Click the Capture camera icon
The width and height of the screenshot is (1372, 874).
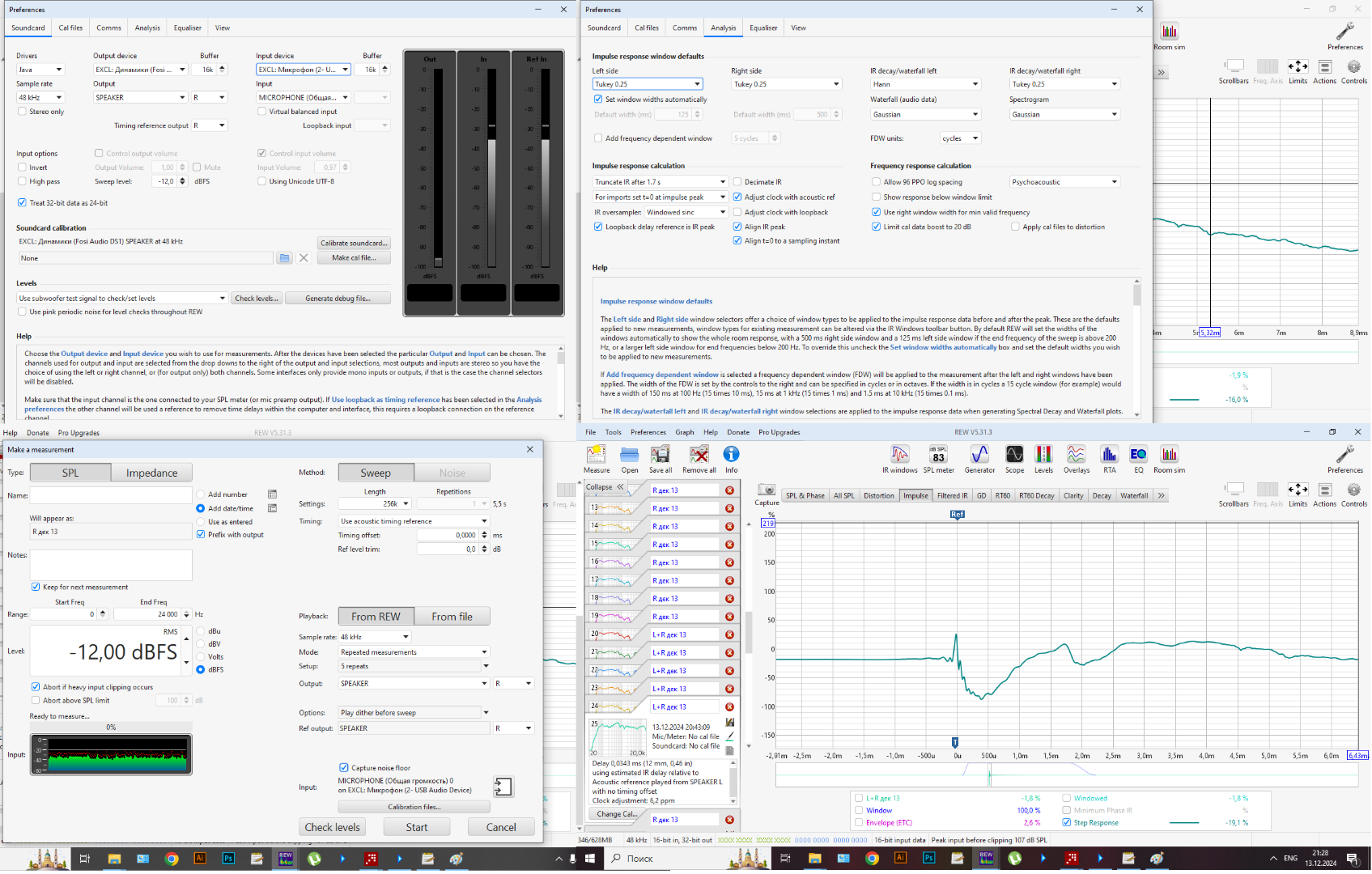coord(767,491)
